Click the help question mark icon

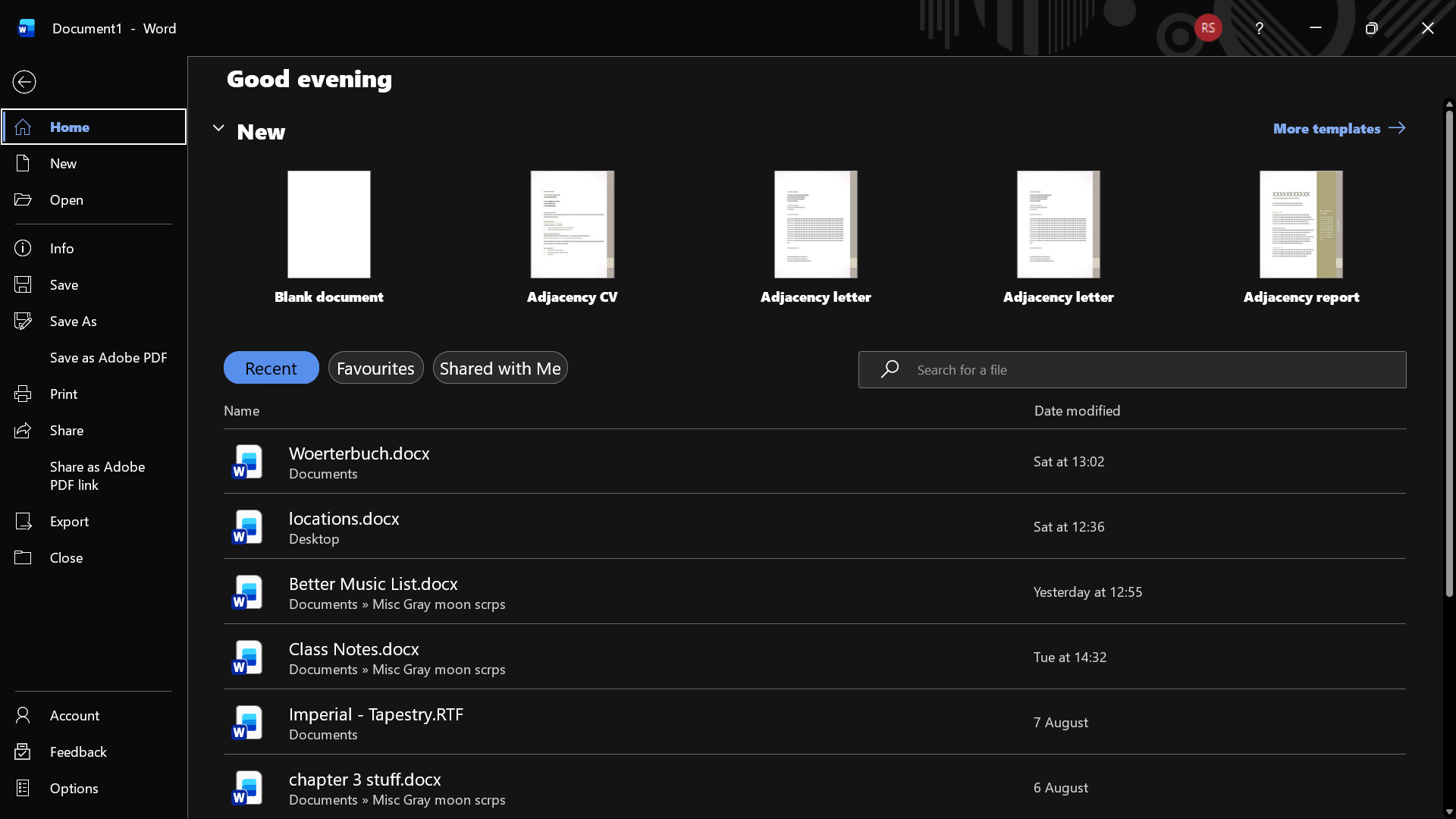tap(1259, 28)
